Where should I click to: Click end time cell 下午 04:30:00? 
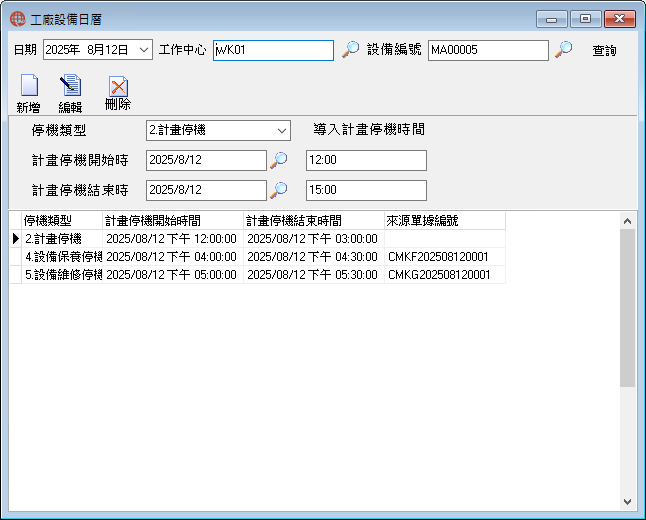point(312,257)
